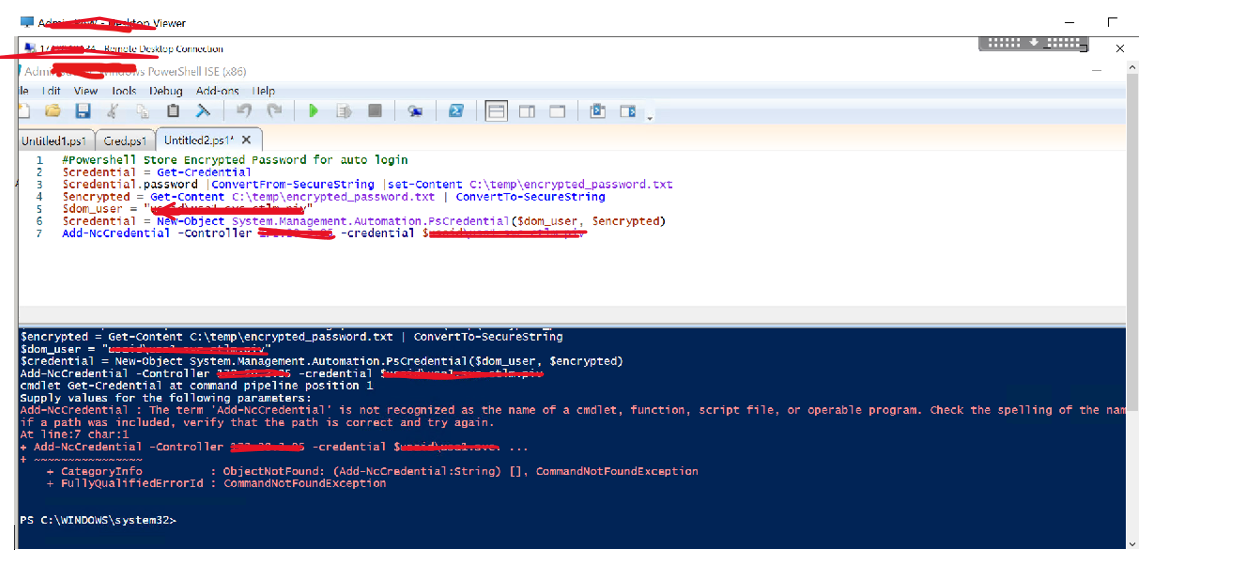Viewport: 1237px width, 581px height.
Task: Switch to the Cred.ps1 tab
Action: (125, 141)
